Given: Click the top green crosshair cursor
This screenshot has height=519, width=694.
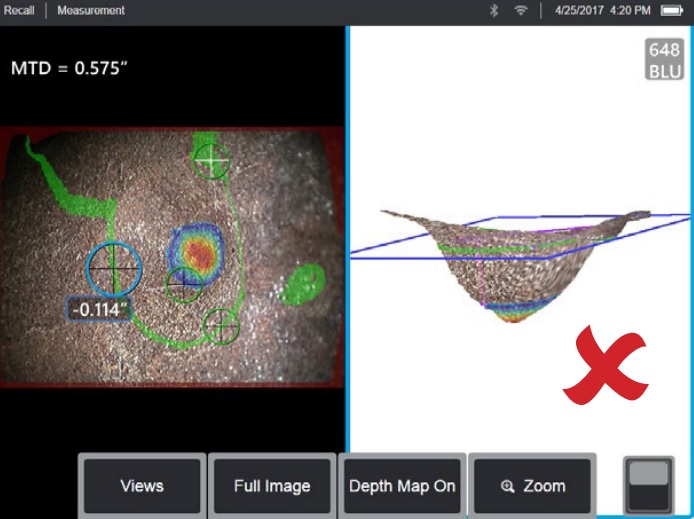Looking at the screenshot, I should pyautogui.click(x=212, y=160).
